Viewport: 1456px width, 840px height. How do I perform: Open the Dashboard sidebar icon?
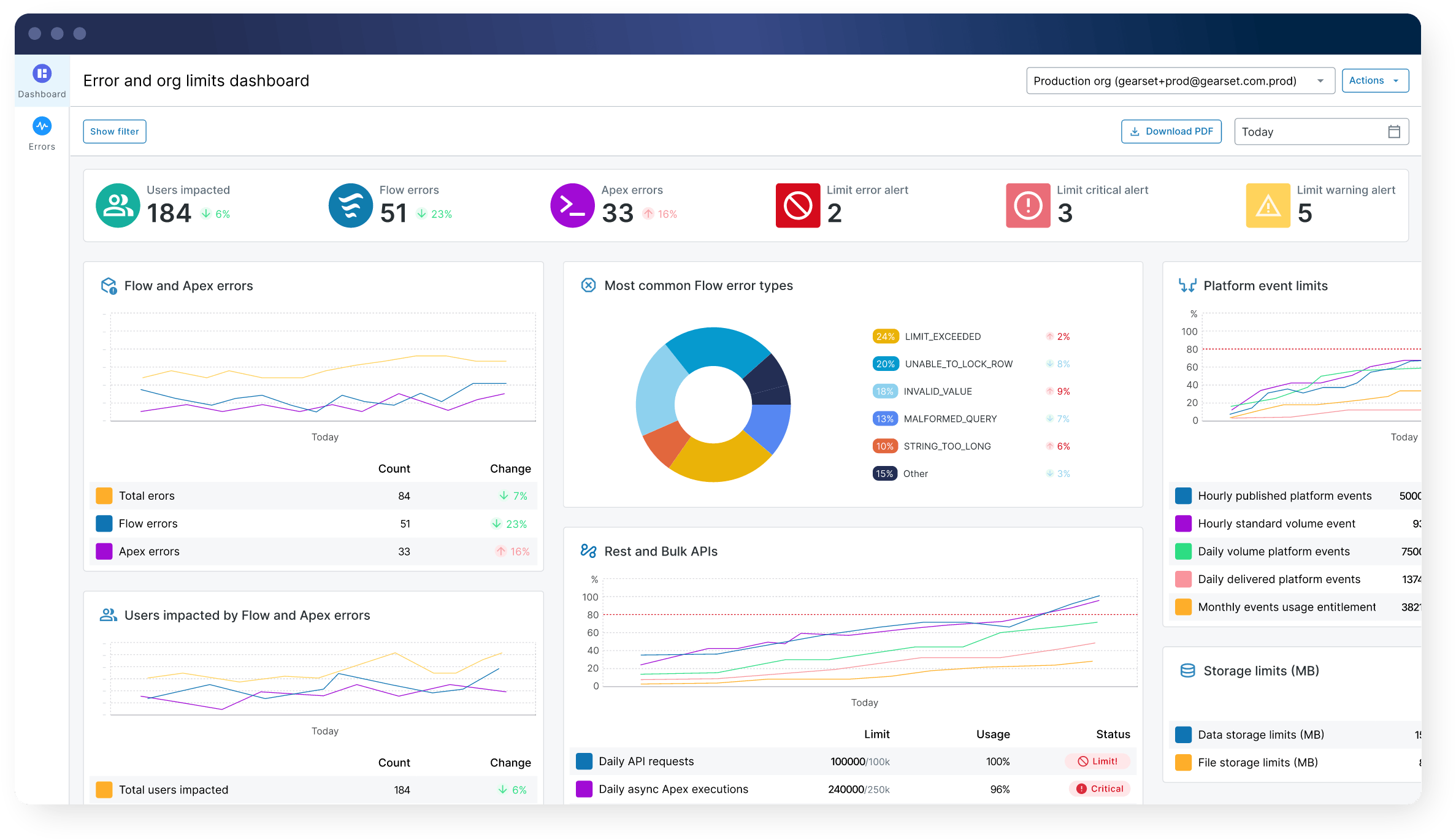pyautogui.click(x=42, y=74)
